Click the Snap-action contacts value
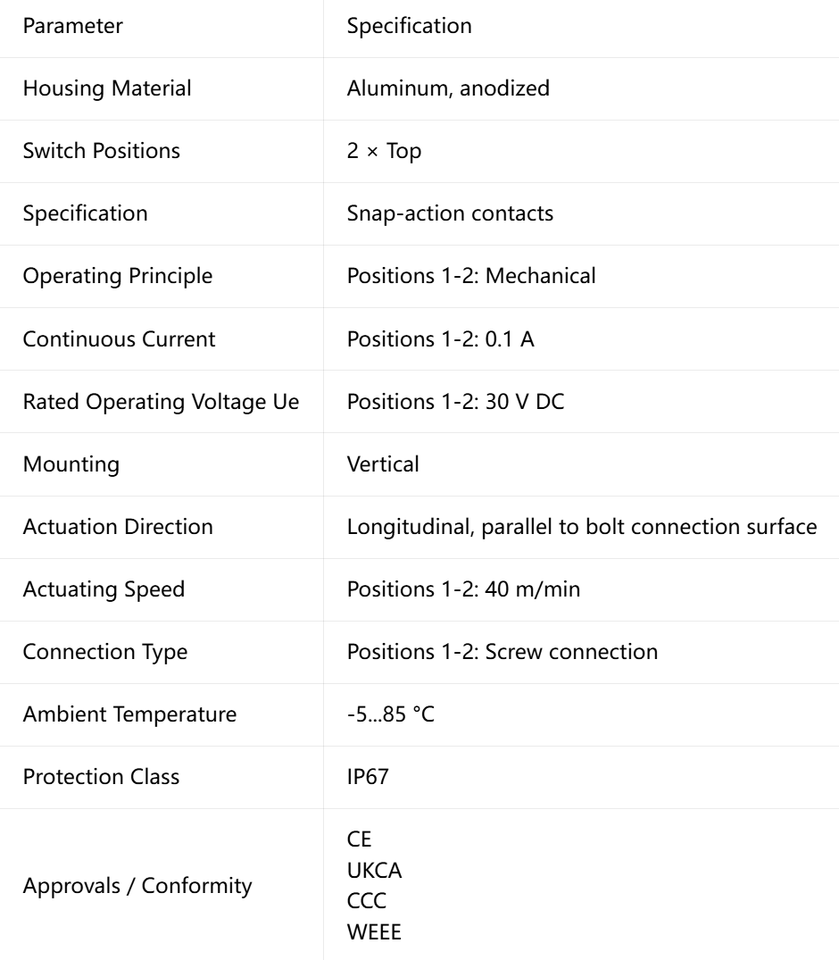This screenshot has height=960, width=839. tap(450, 213)
